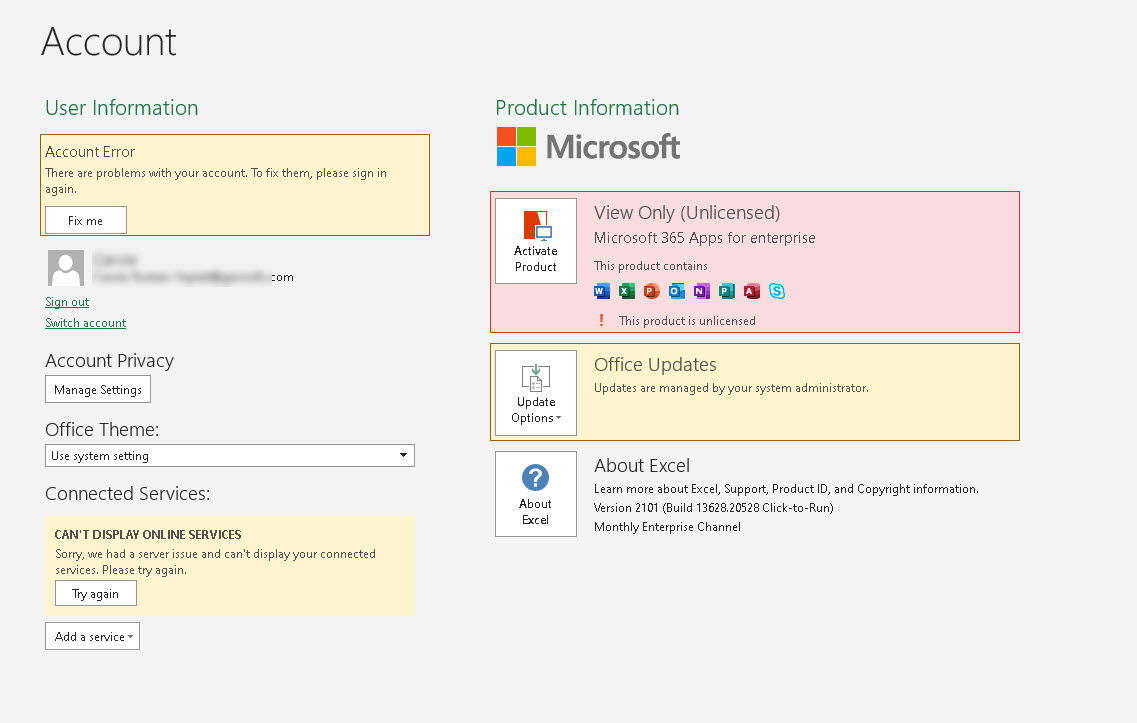Click the Version 2101 build text
The height and width of the screenshot is (723, 1137).
click(x=714, y=508)
